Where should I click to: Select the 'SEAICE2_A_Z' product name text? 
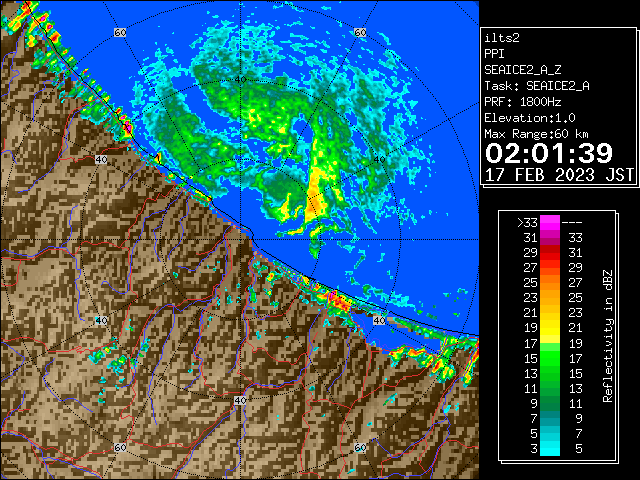[523, 70]
